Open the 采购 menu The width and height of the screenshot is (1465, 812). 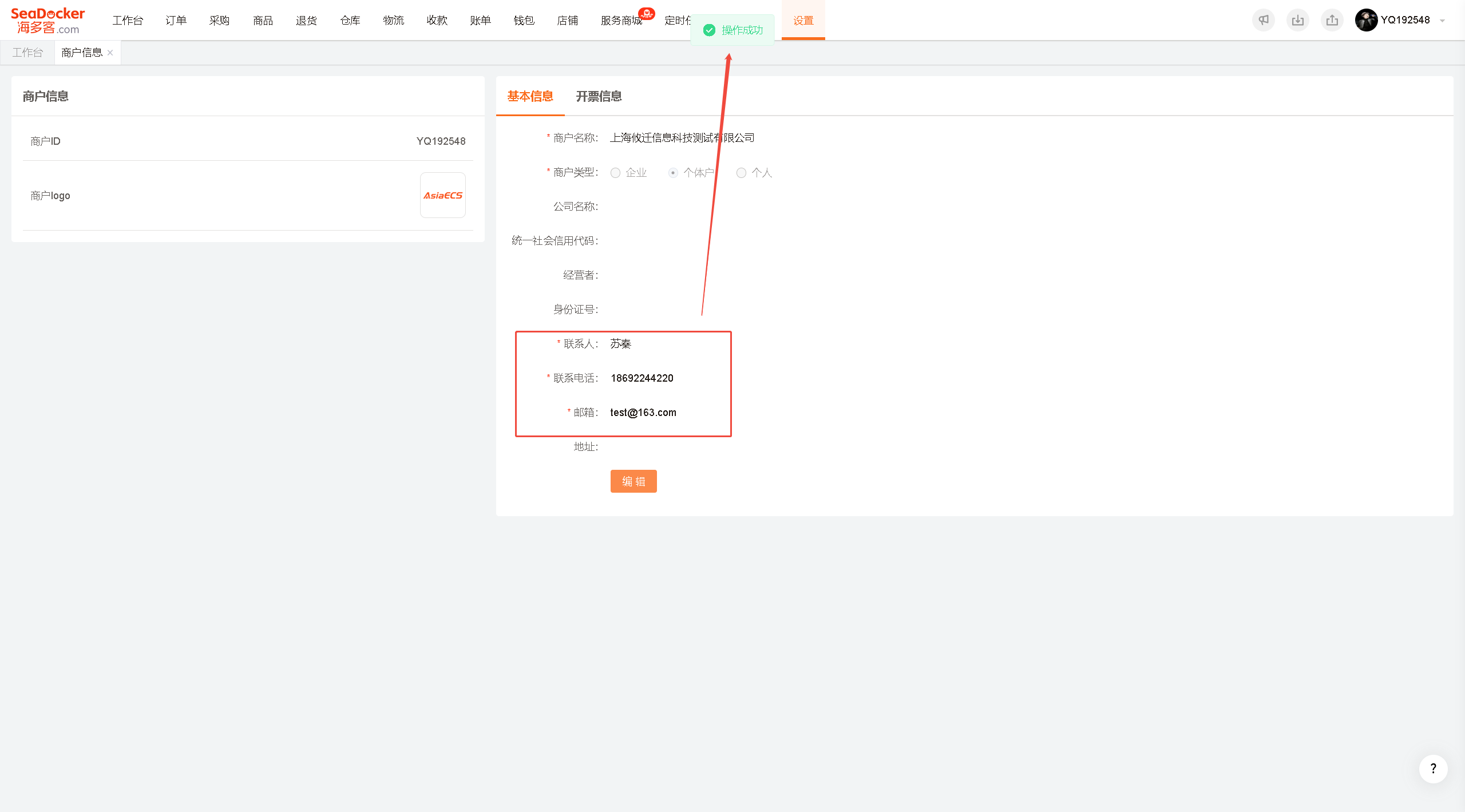tap(219, 21)
